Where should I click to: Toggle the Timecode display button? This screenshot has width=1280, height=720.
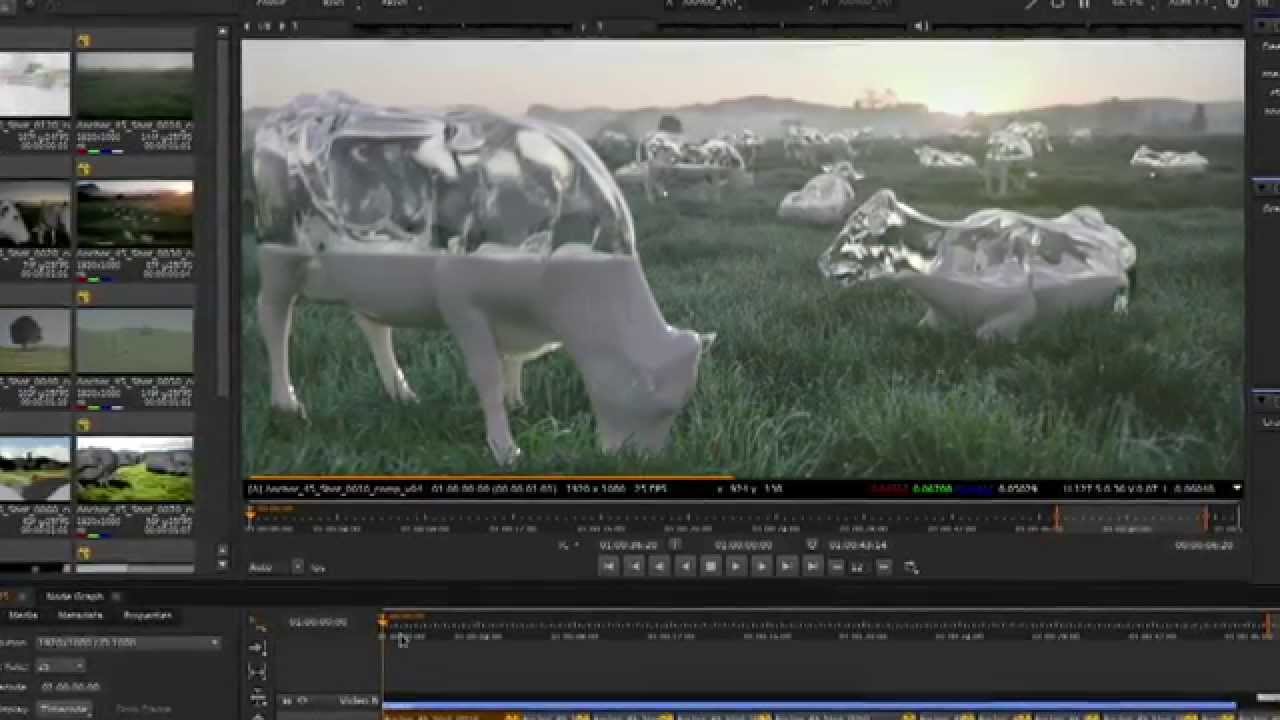point(65,708)
